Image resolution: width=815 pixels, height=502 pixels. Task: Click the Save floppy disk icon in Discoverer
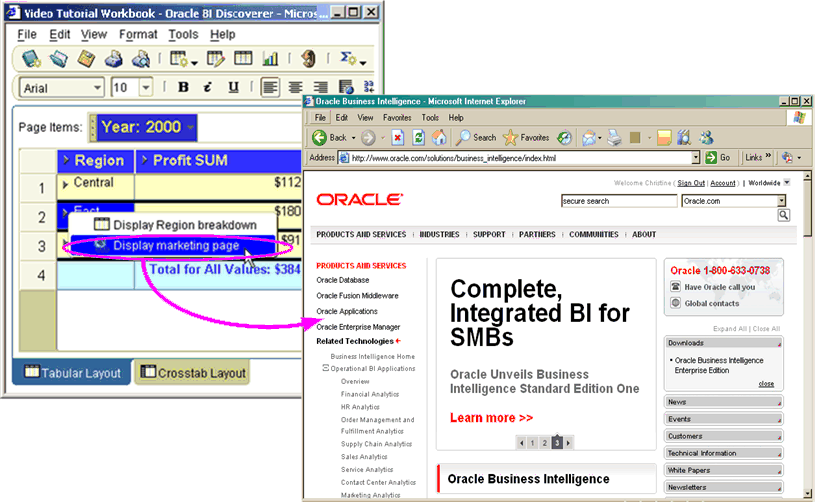click(x=86, y=59)
